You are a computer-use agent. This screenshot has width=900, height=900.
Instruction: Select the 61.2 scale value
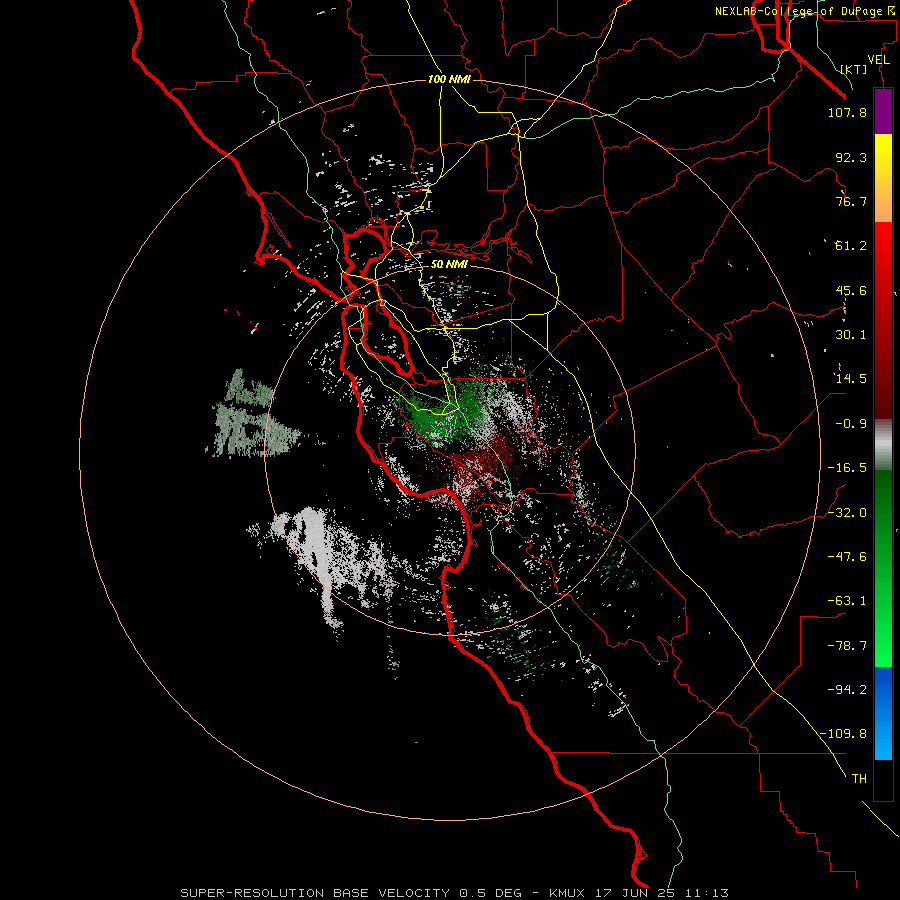[x=851, y=246]
